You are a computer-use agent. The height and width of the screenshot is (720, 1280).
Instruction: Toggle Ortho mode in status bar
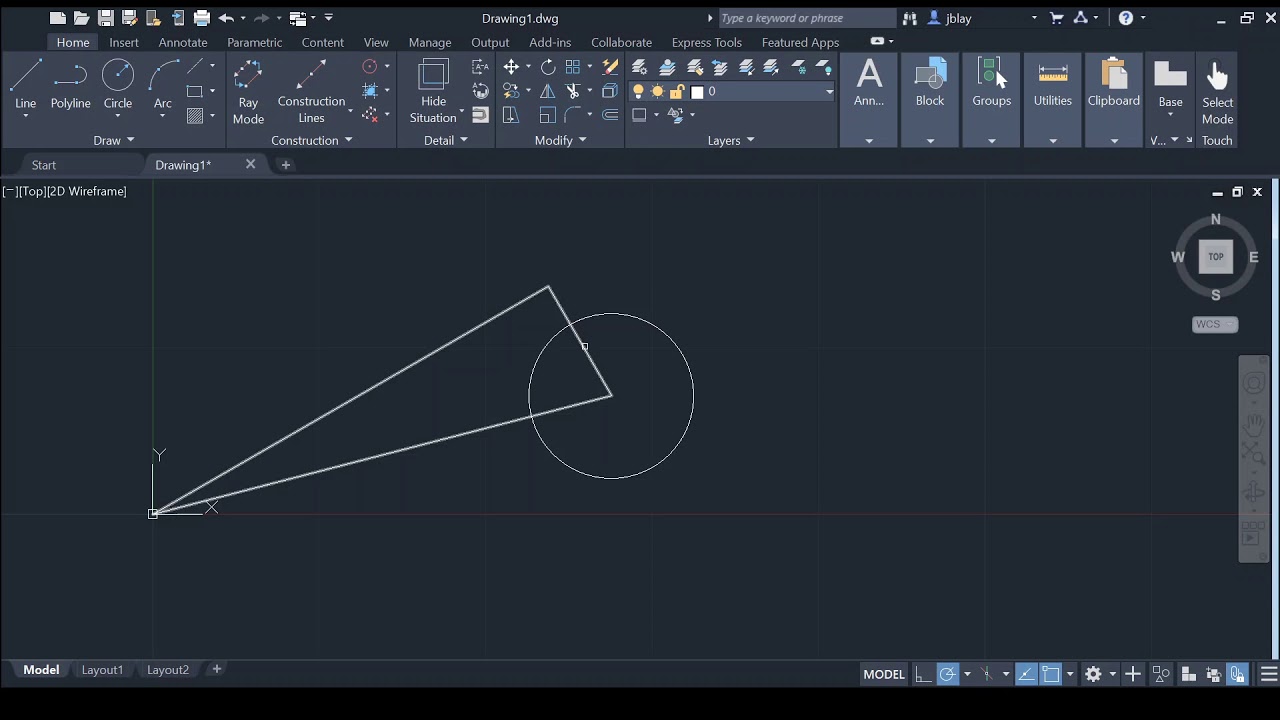click(923, 674)
